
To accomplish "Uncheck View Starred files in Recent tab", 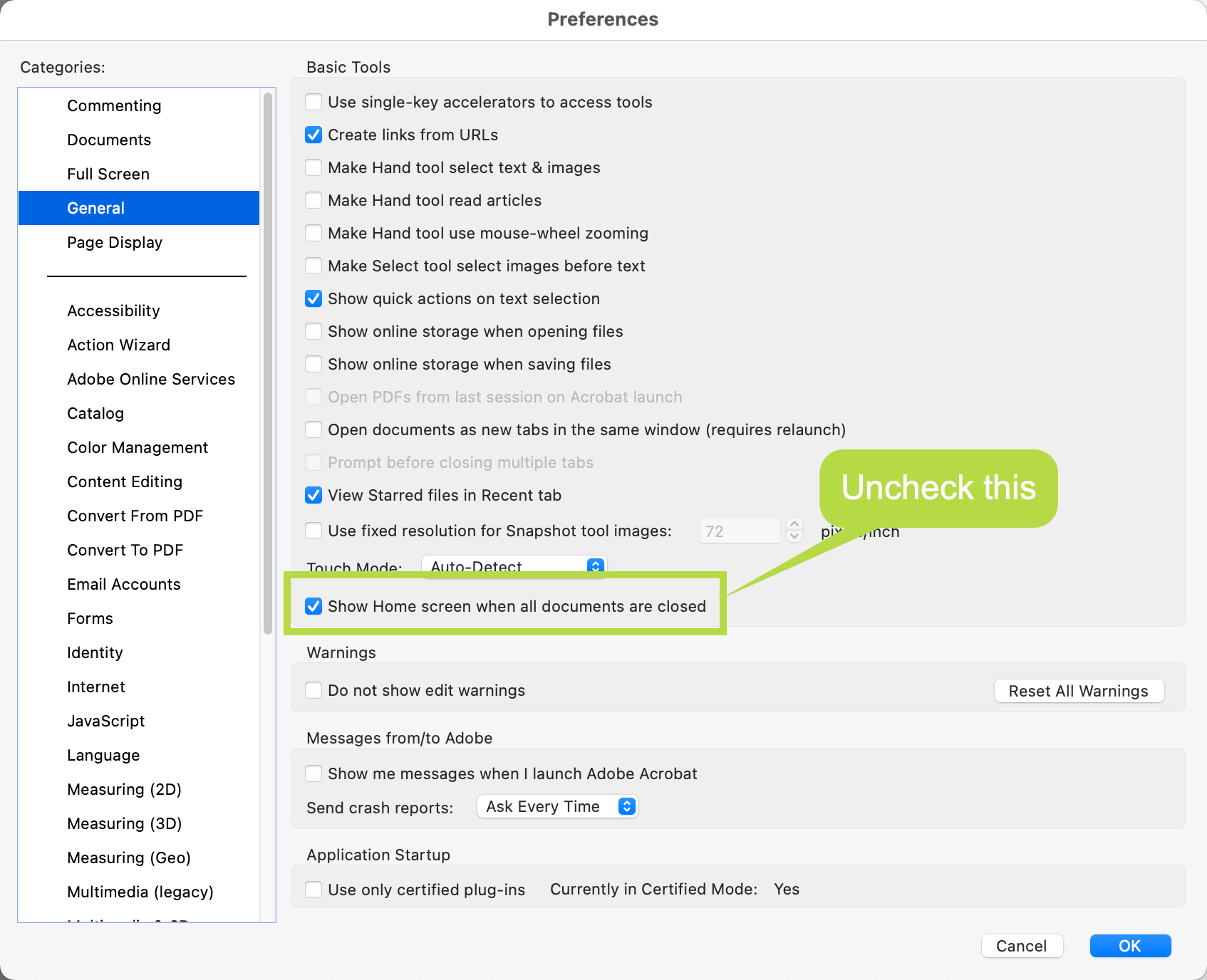I will 314,495.
